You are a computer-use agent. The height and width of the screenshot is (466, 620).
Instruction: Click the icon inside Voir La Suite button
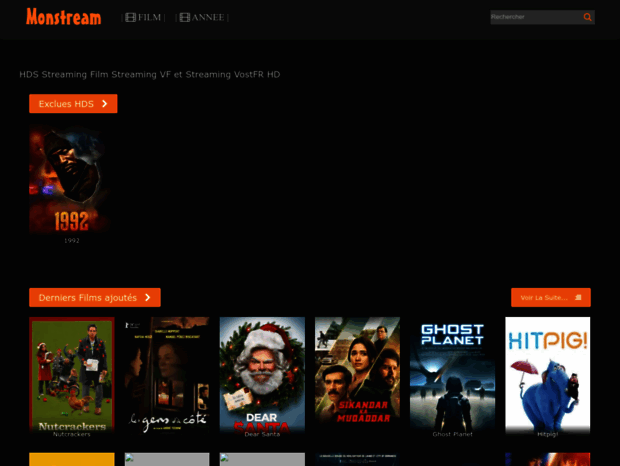[579, 298]
